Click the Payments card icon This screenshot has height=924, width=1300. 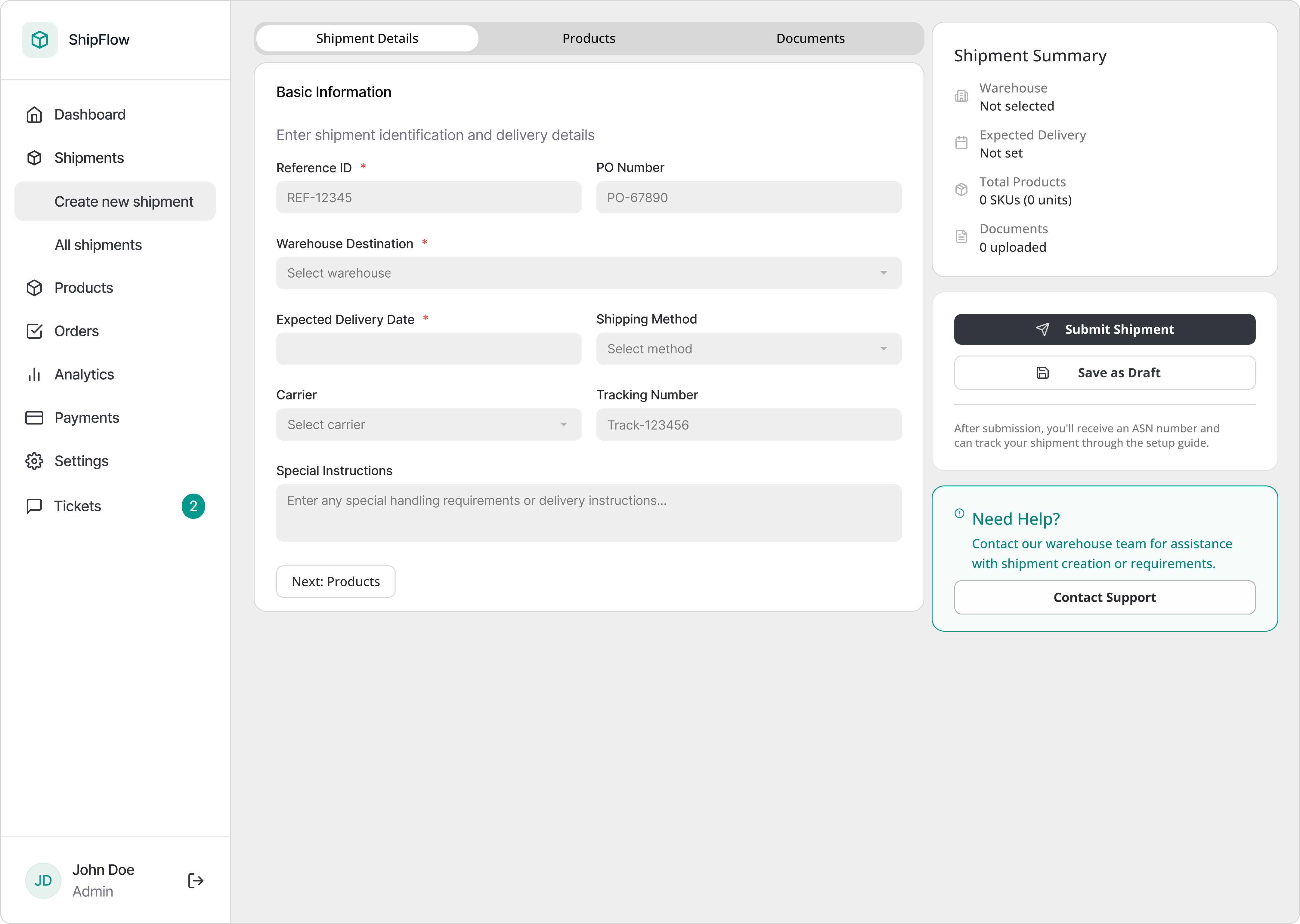click(34, 417)
